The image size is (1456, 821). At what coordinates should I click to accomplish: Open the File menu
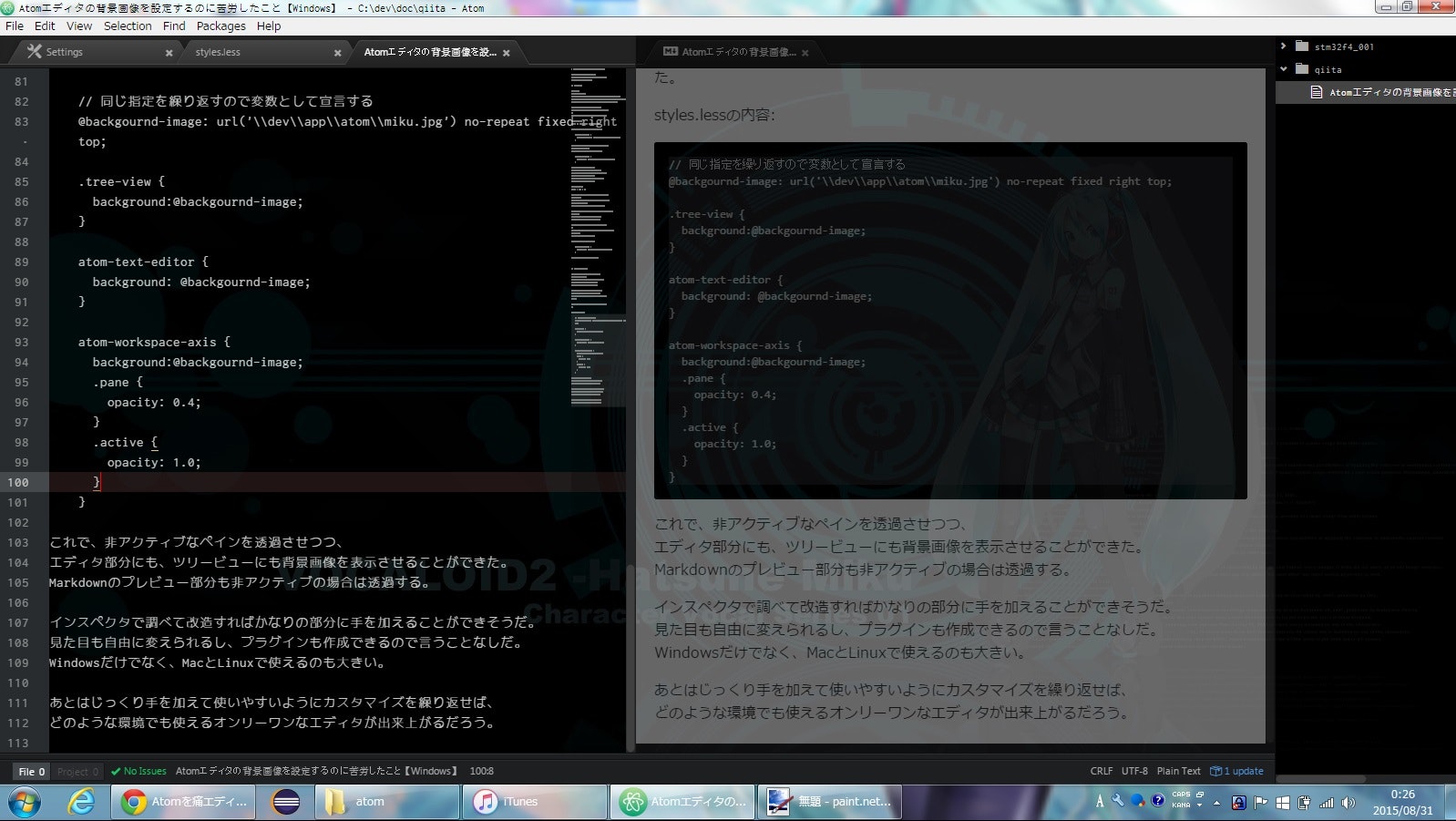(15, 26)
